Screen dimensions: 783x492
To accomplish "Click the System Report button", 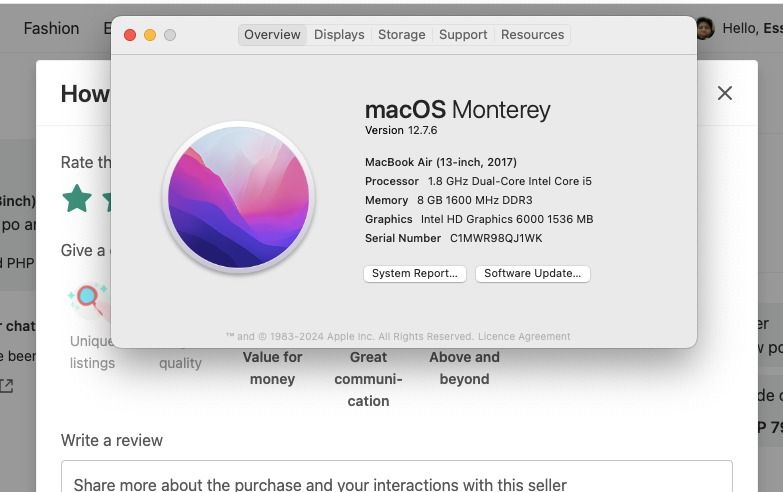I will click(414, 273).
